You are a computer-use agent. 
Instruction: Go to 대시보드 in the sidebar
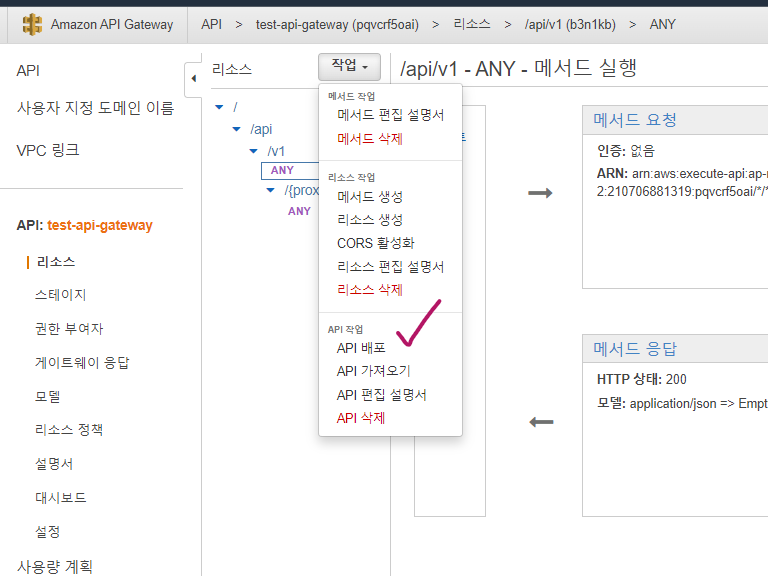coord(61,498)
